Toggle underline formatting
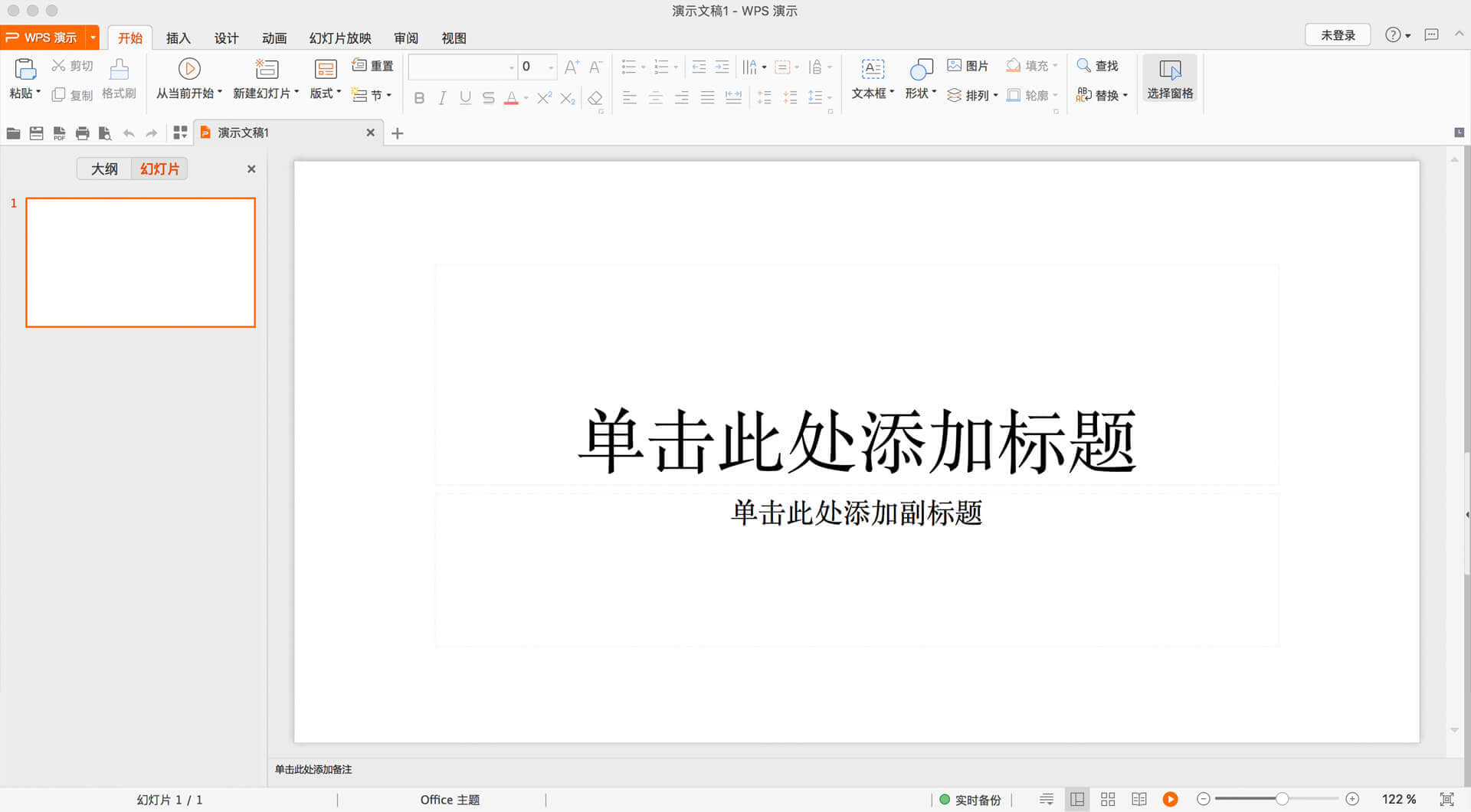1471x812 pixels. point(465,98)
